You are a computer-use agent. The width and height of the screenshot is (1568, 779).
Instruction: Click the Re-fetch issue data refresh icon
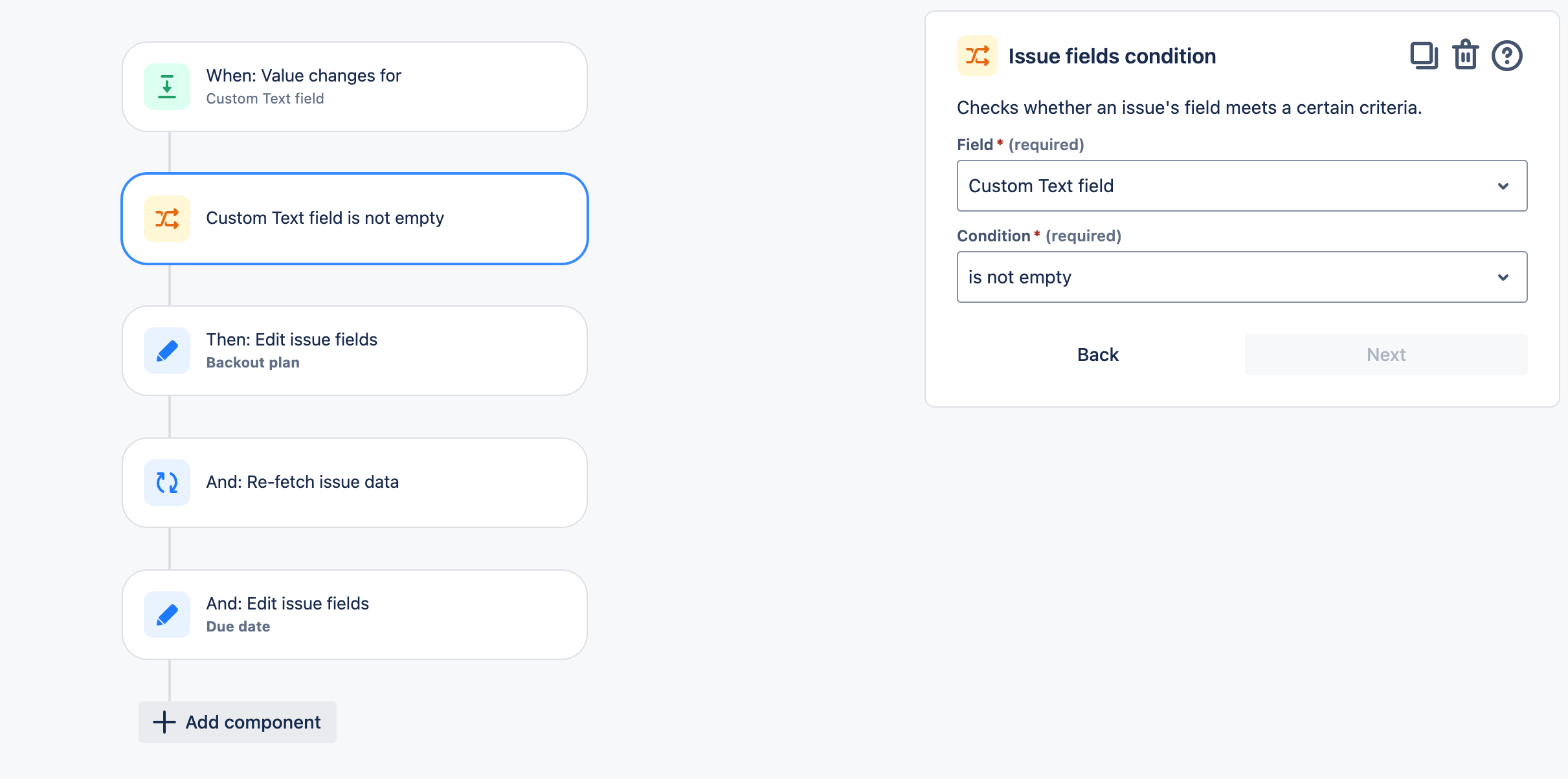tap(167, 483)
